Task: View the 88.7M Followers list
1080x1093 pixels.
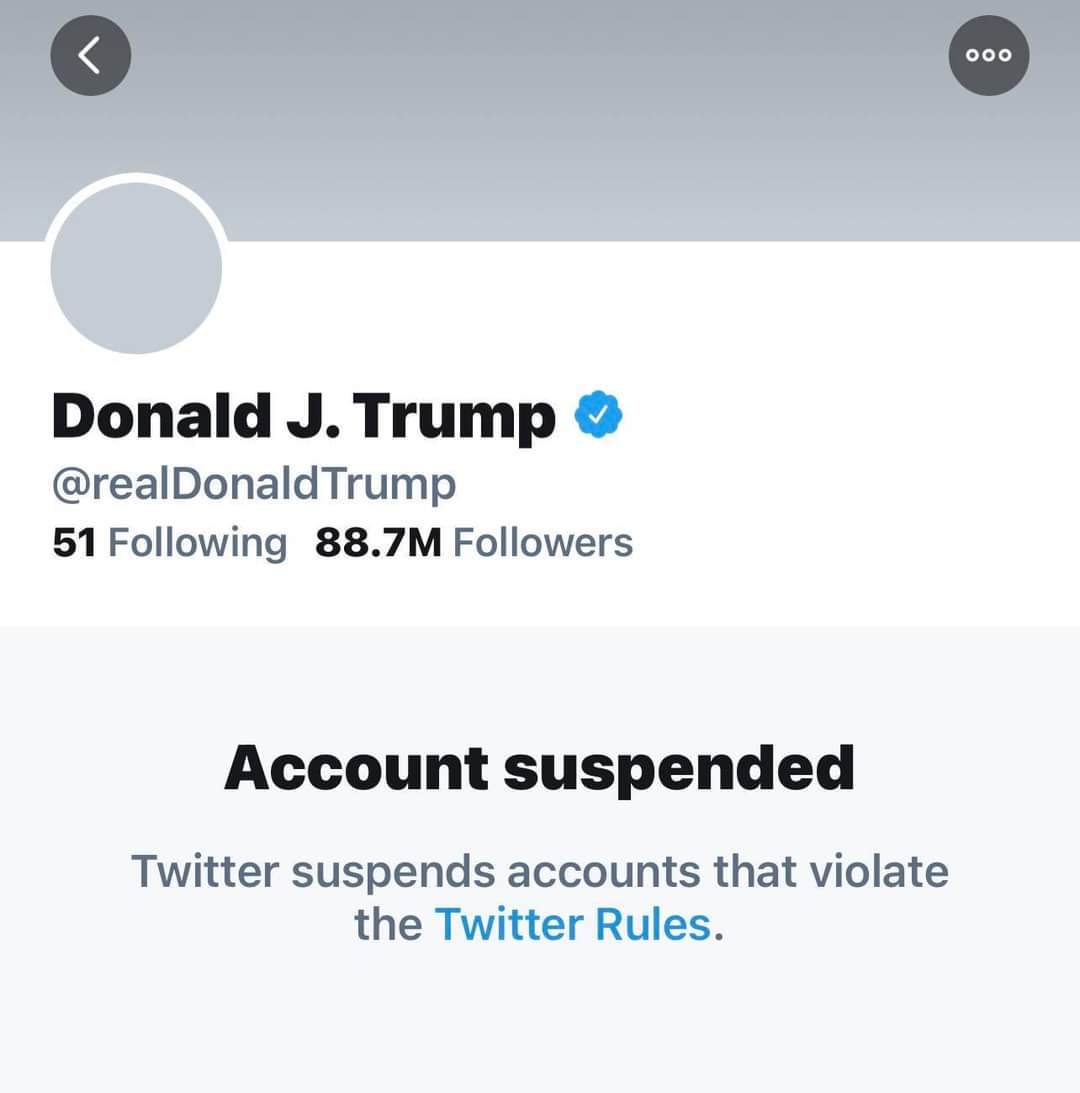Action: coord(473,543)
